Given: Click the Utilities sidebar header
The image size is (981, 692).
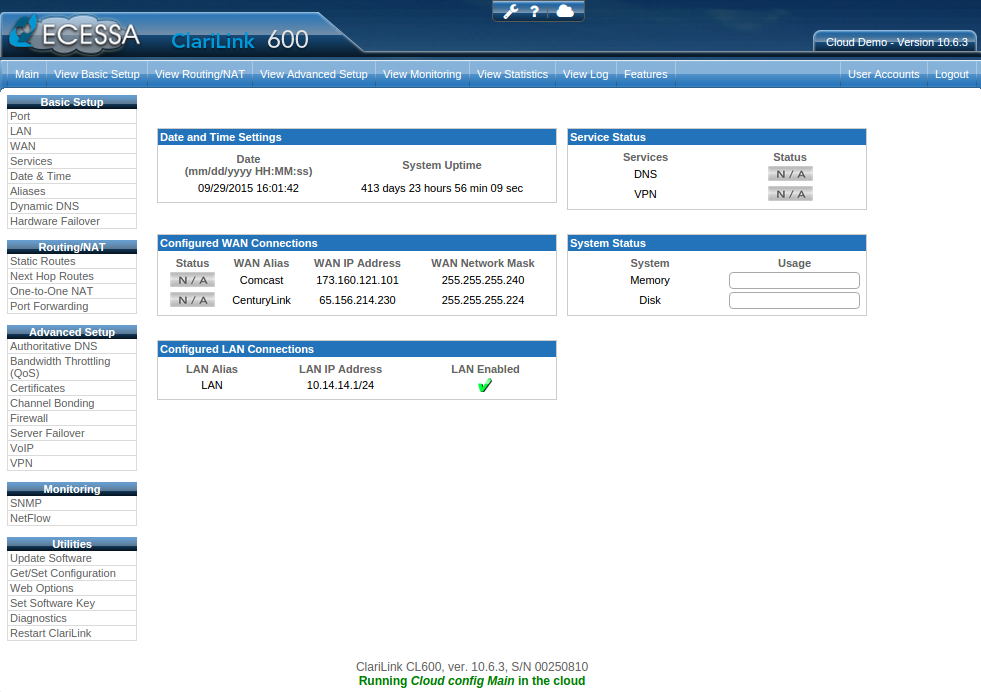Looking at the screenshot, I should click(72, 544).
